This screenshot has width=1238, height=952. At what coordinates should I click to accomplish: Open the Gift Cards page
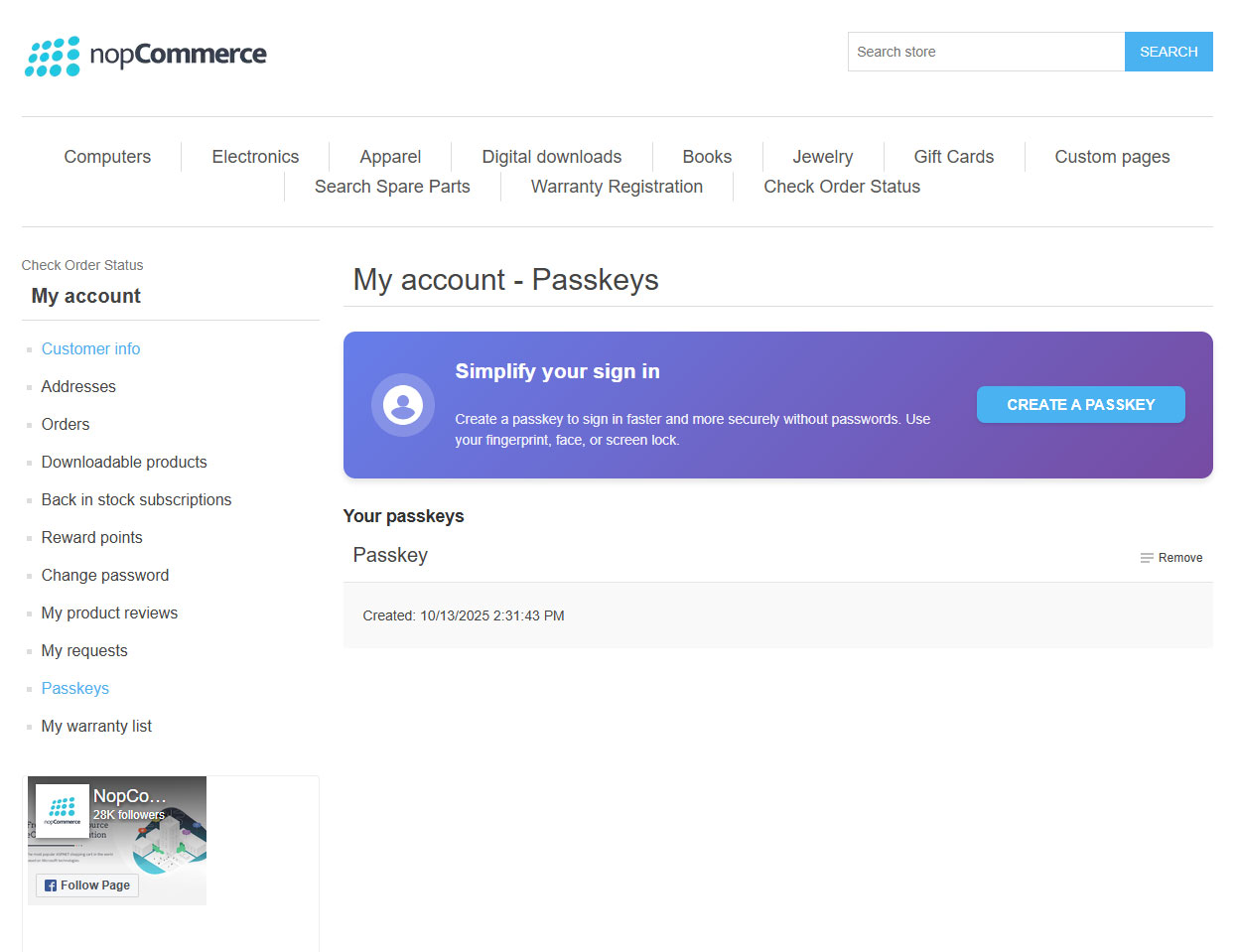[953, 157]
